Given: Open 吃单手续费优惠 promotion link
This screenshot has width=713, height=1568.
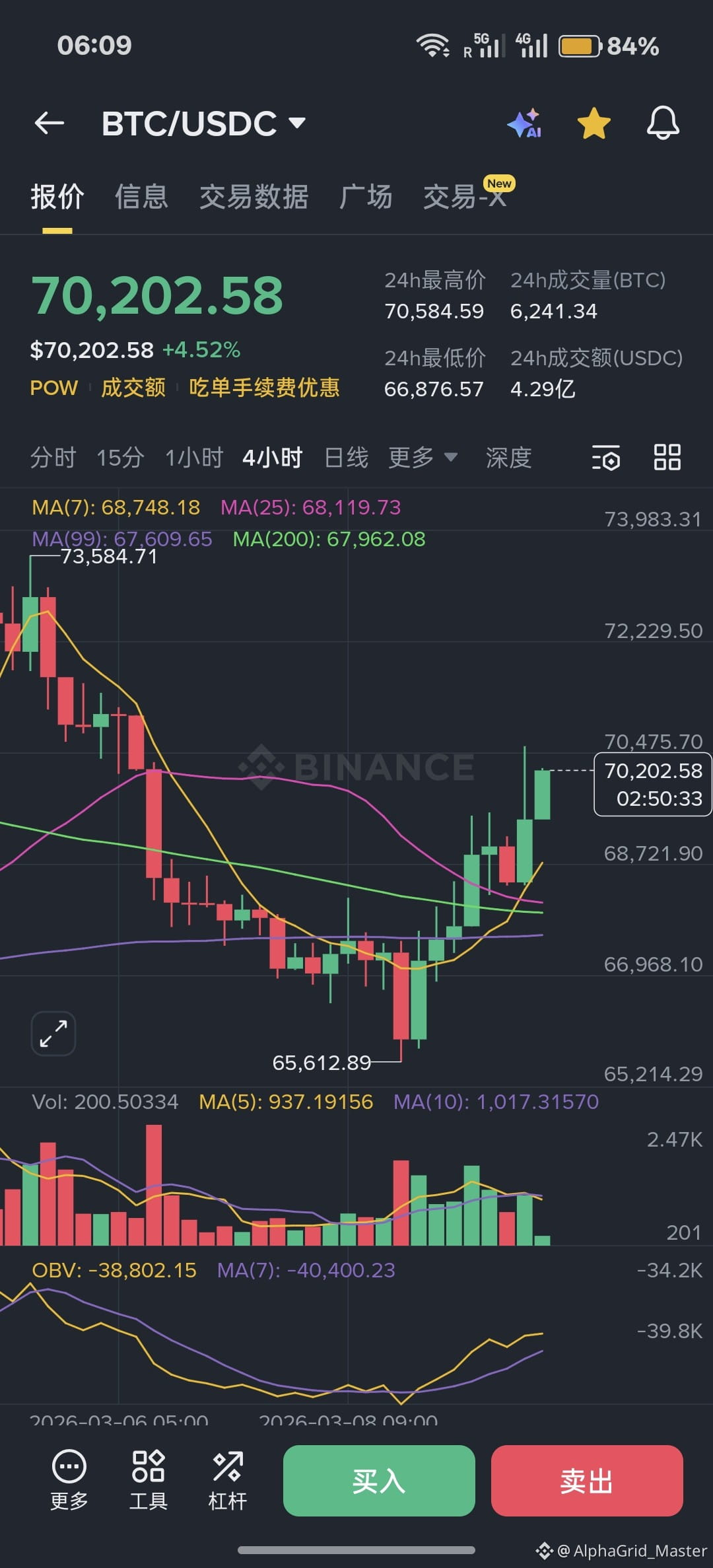Looking at the screenshot, I should pyautogui.click(x=264, y=388).
